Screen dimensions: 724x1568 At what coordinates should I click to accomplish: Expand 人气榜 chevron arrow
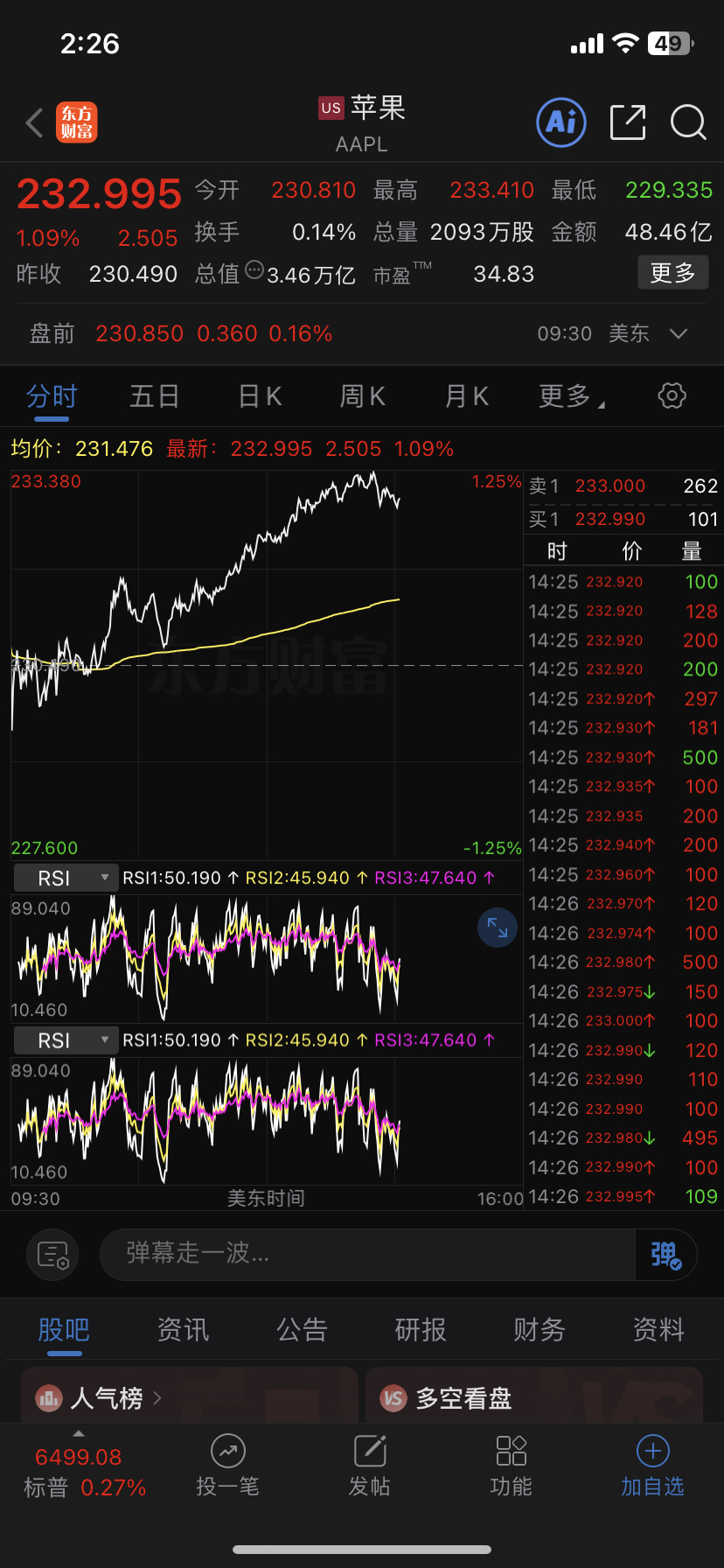[157, 1398]
